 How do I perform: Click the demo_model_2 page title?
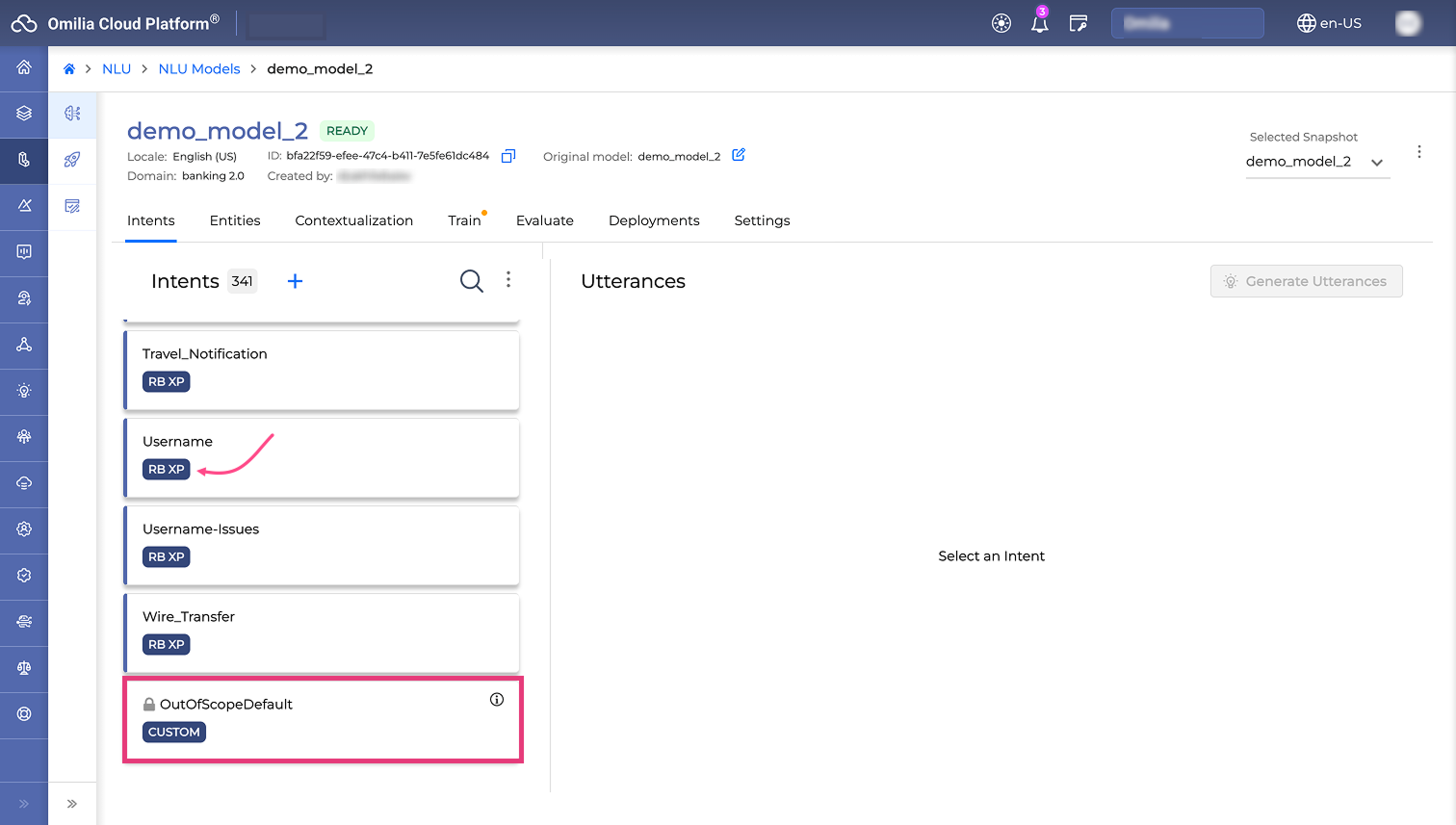point(218,131)
